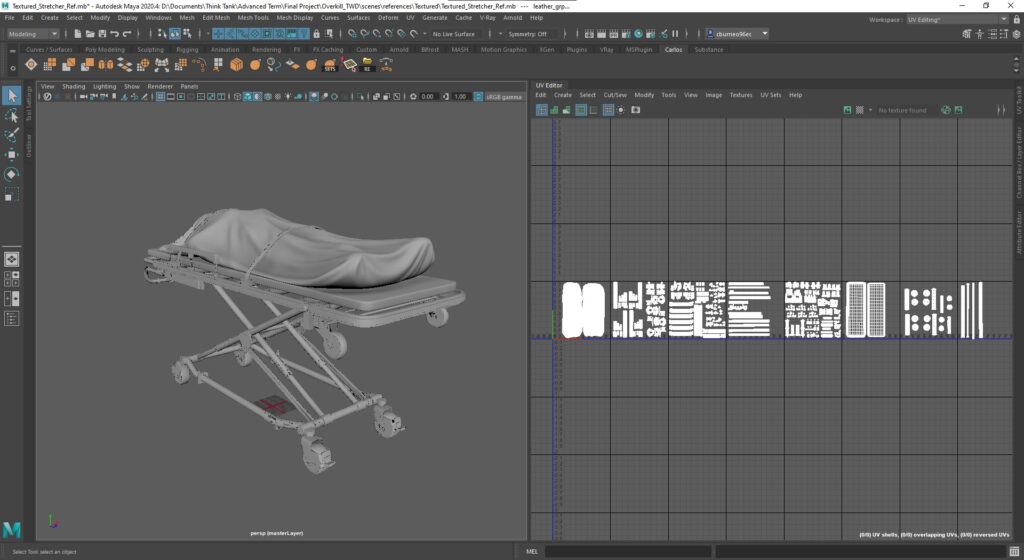Save the current scene
This screenshot has height=560, width=1024.
click(x=102, y=34)
